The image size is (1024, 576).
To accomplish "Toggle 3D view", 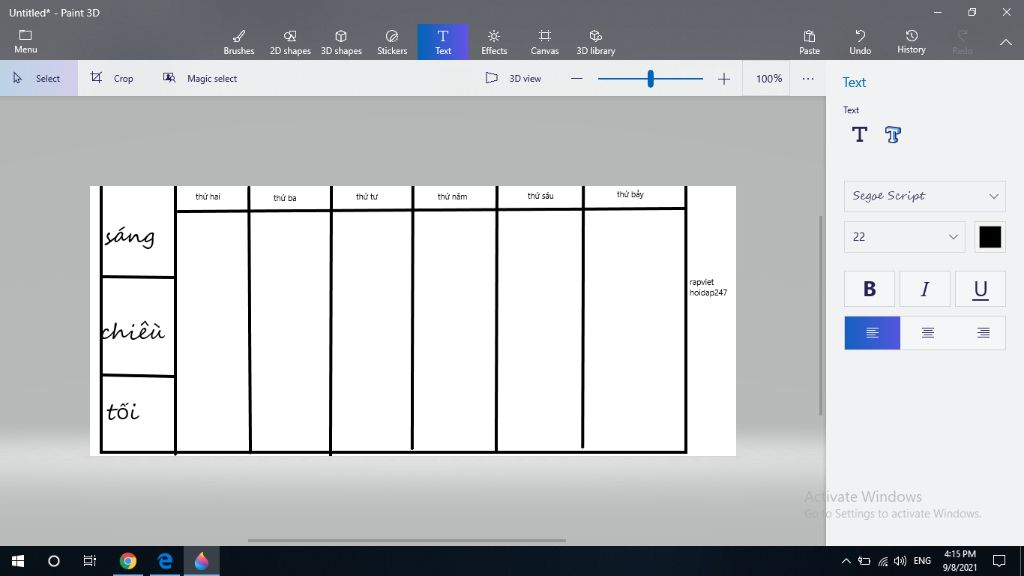I will coord(513,78).
